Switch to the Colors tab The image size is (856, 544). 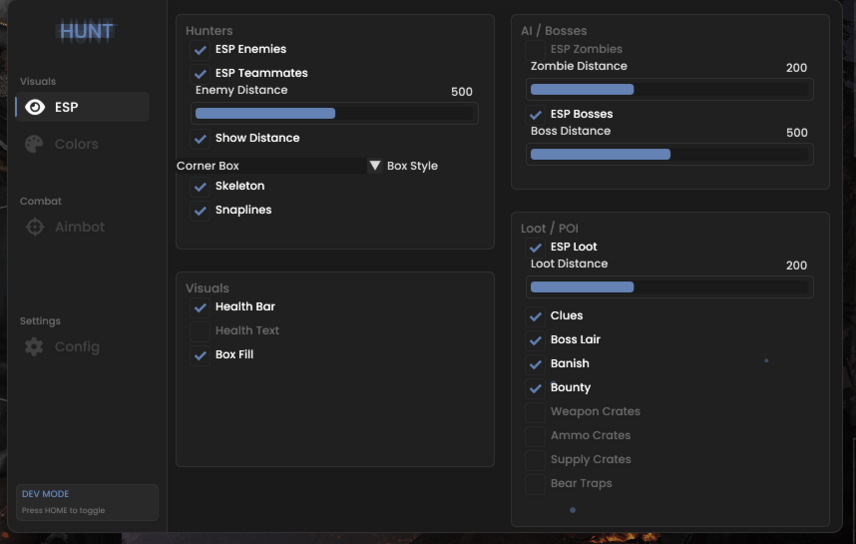[x=76, y=144]
